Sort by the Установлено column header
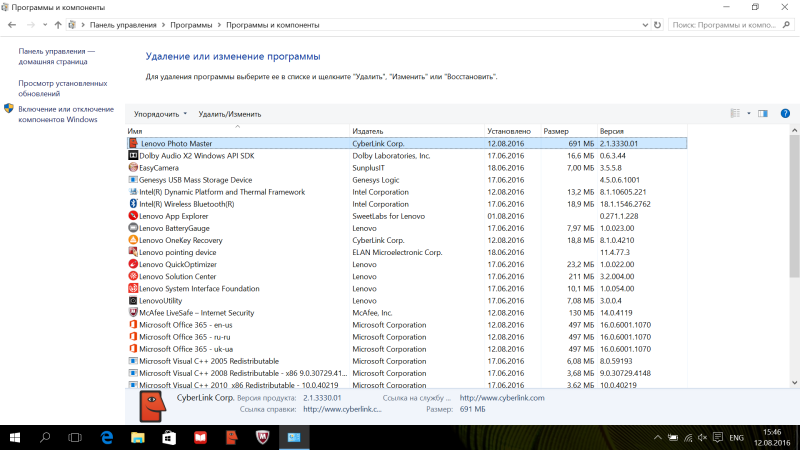 coord(512,131)
